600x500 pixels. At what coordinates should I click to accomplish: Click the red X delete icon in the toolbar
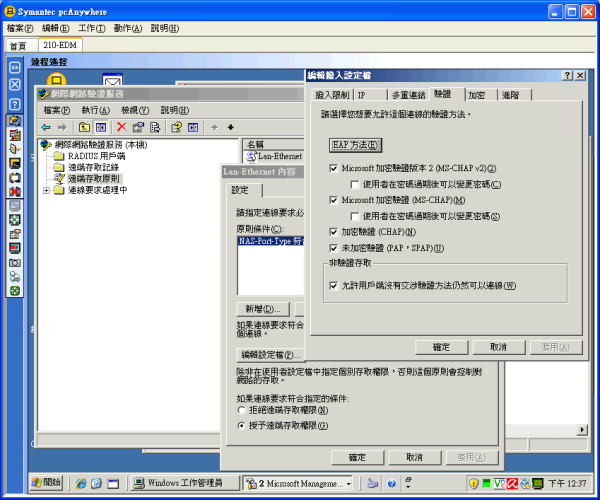tap(121, 127)
